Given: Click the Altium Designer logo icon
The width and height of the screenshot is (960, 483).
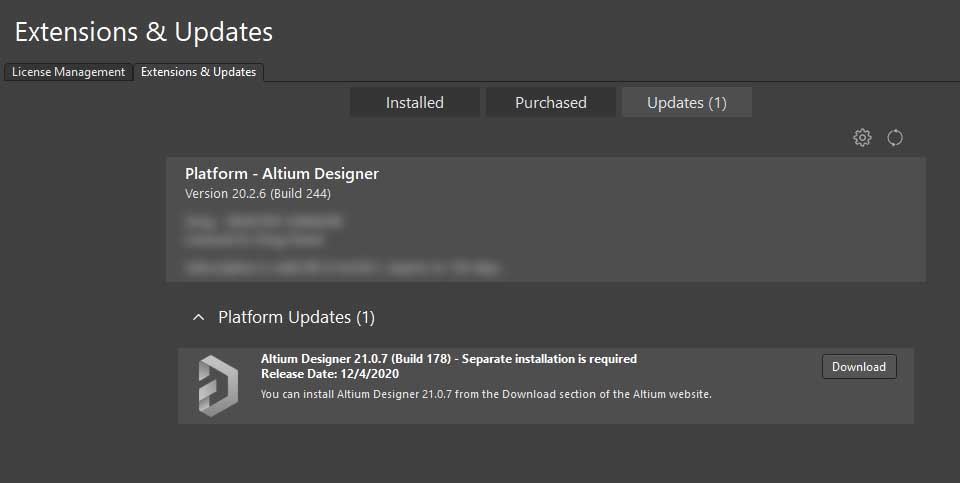Looking at the screenshot, I should pyautogui.click(x=217, y=385).
